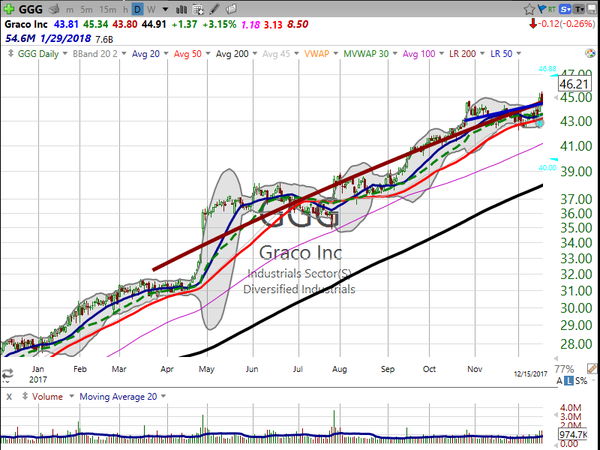600x450 pixels.
Task: Open the print chart icon
Action: 54,9
